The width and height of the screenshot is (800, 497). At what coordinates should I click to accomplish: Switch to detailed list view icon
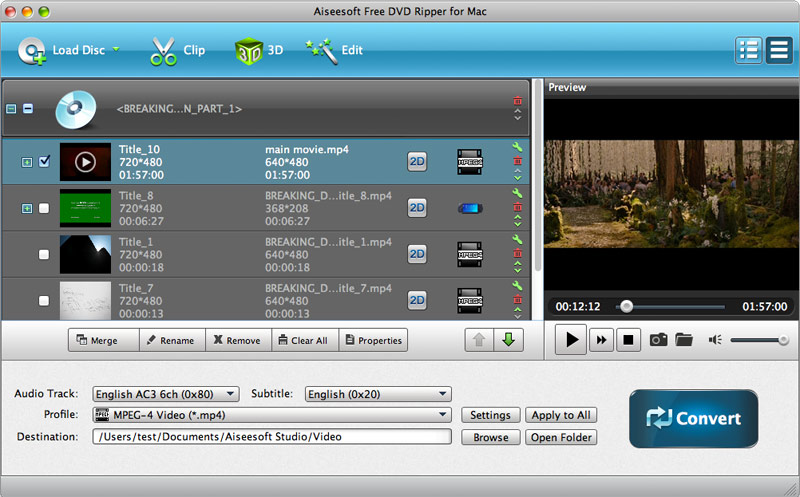click(748, 50)
